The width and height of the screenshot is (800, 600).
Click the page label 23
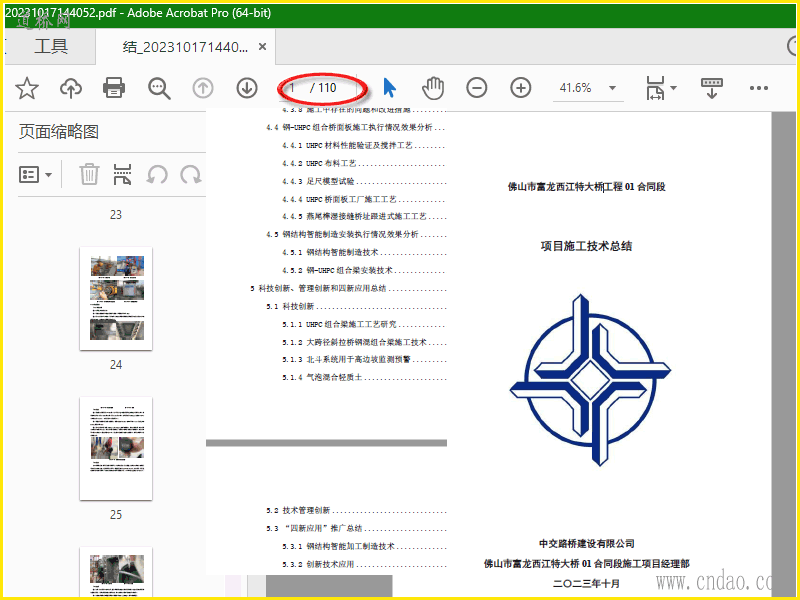click(x=116, y=215)
